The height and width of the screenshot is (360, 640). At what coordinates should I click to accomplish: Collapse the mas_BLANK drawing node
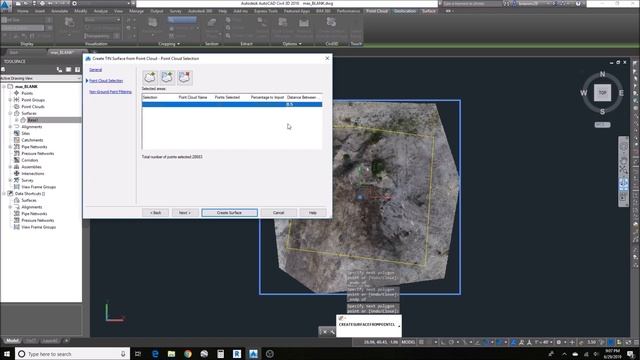pyautogui.click(x=4, y=87)
